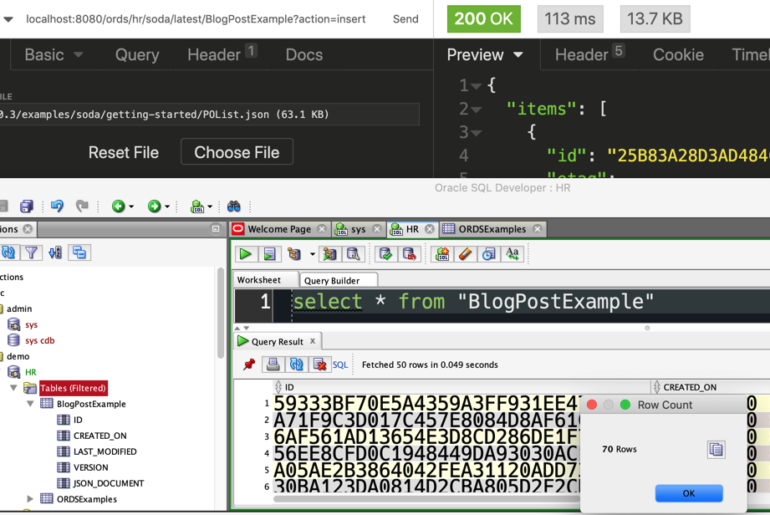
Task: Open the Preview dropdown in response pane
Action: [x=486, y=55]
